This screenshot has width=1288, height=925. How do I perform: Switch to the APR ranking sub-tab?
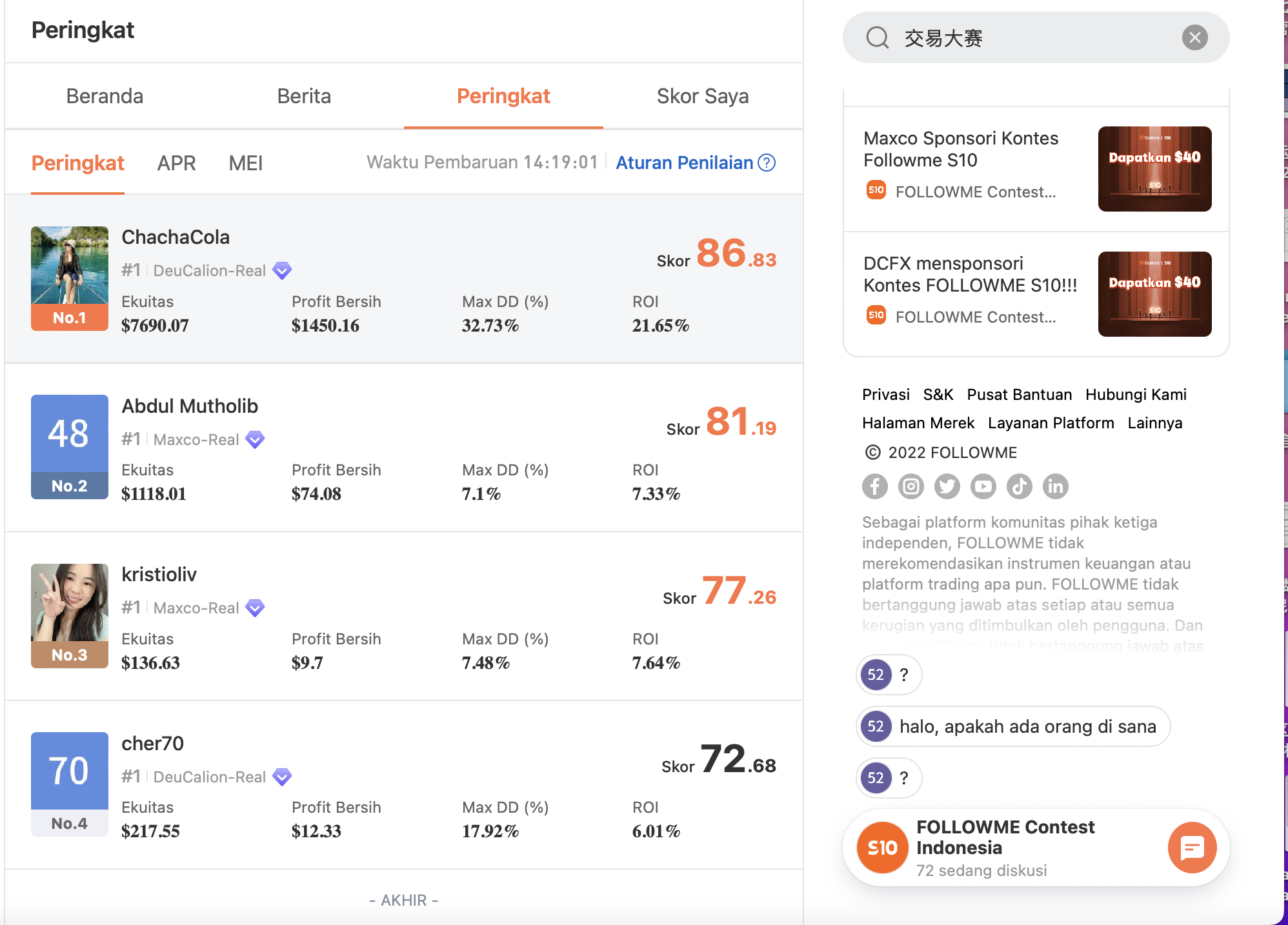[x=176, y=163]
